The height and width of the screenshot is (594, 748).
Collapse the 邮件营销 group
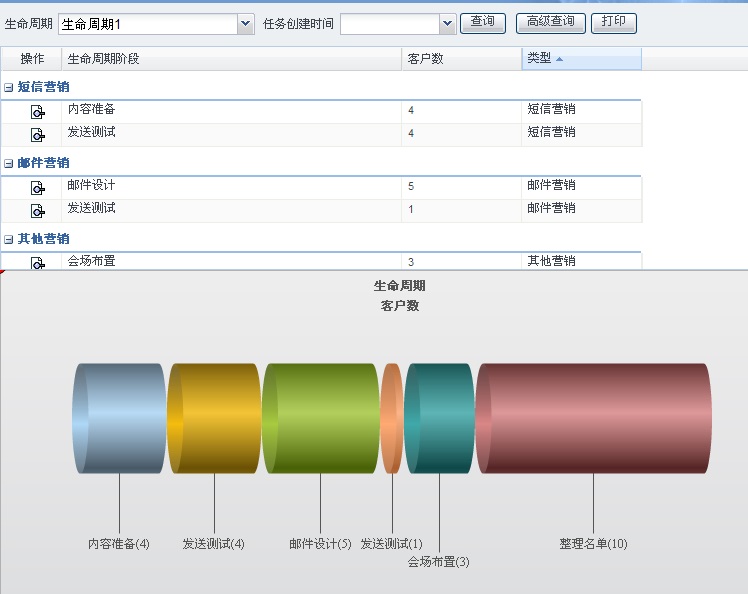coord(9,163)
